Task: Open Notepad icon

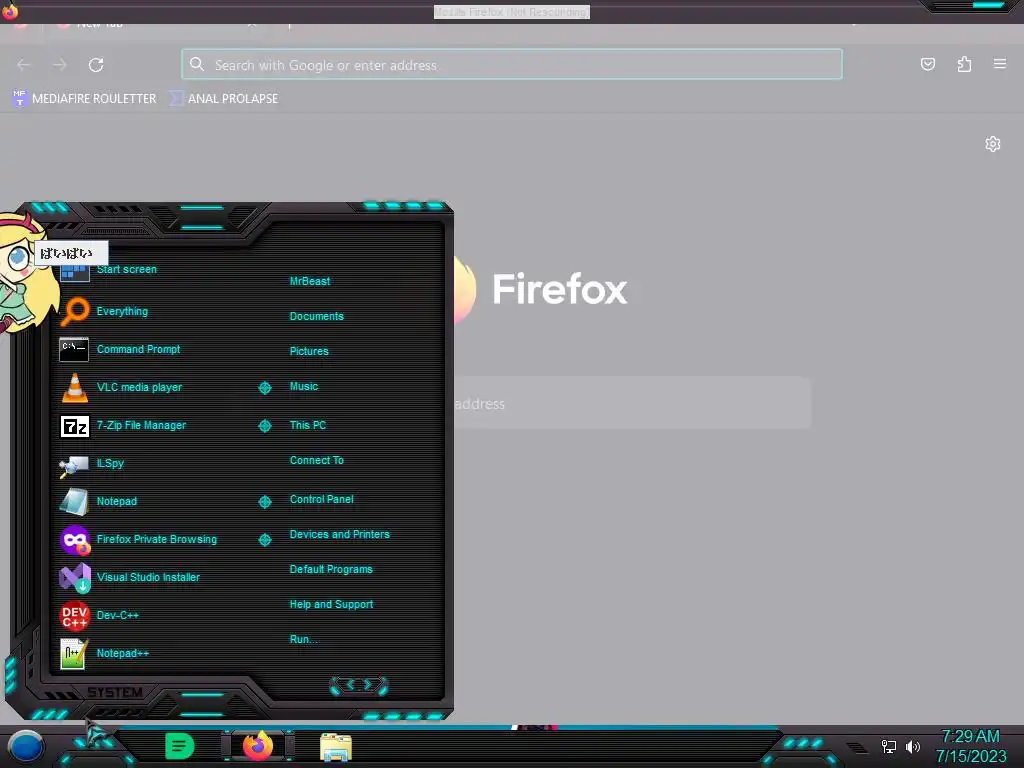Action: tap(74, 502)
